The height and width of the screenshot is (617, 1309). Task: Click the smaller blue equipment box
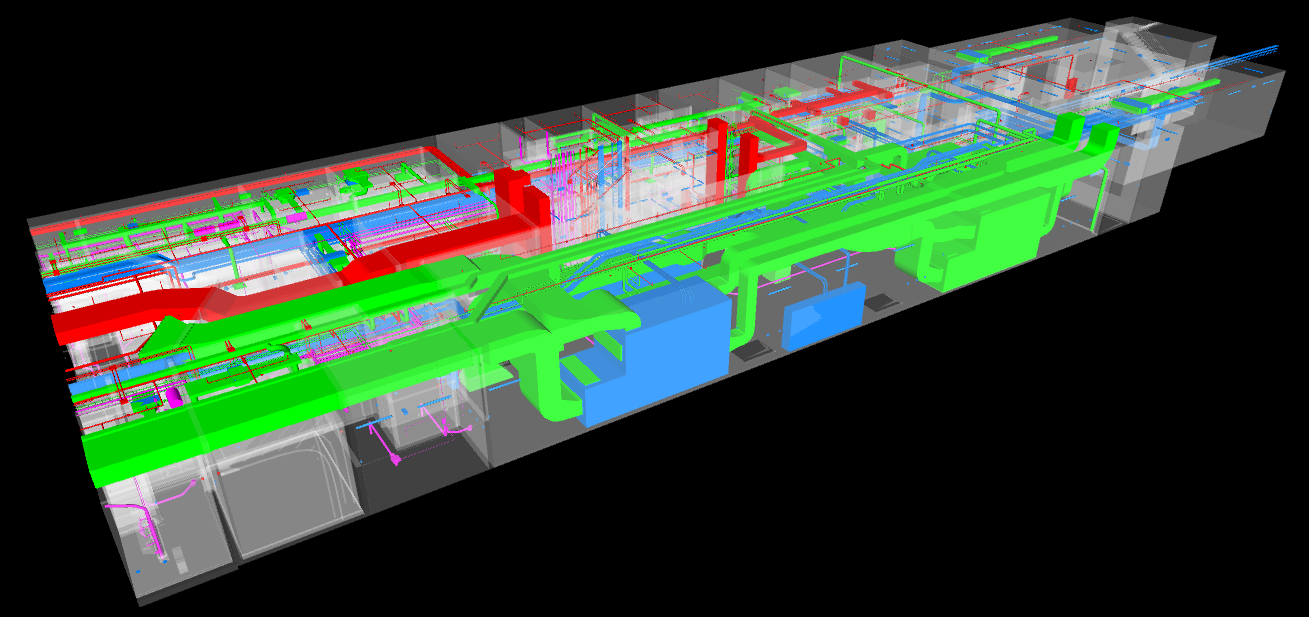[x=823, y=315]
